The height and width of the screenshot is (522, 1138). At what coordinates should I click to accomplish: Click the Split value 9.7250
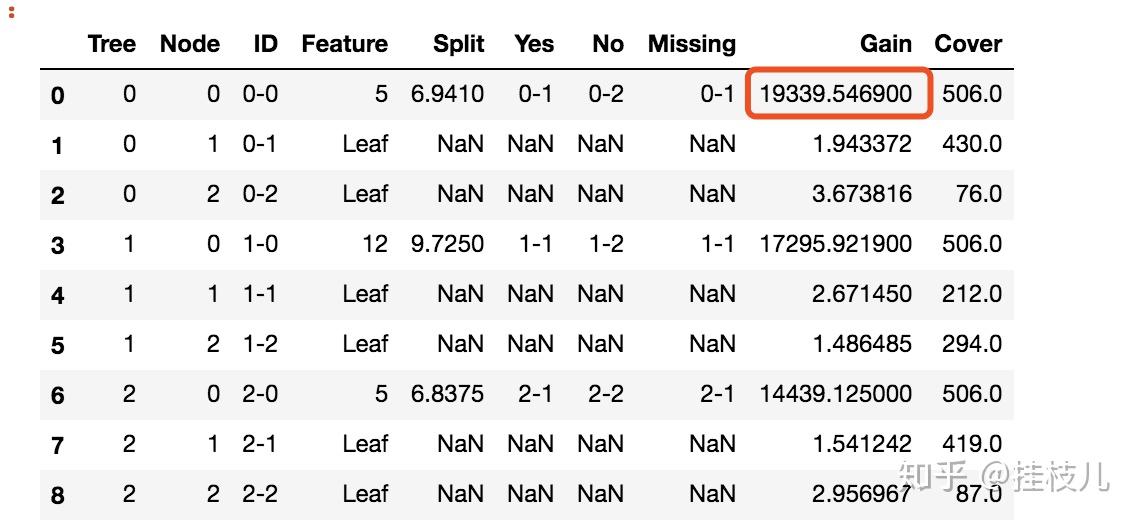[447, 244]
